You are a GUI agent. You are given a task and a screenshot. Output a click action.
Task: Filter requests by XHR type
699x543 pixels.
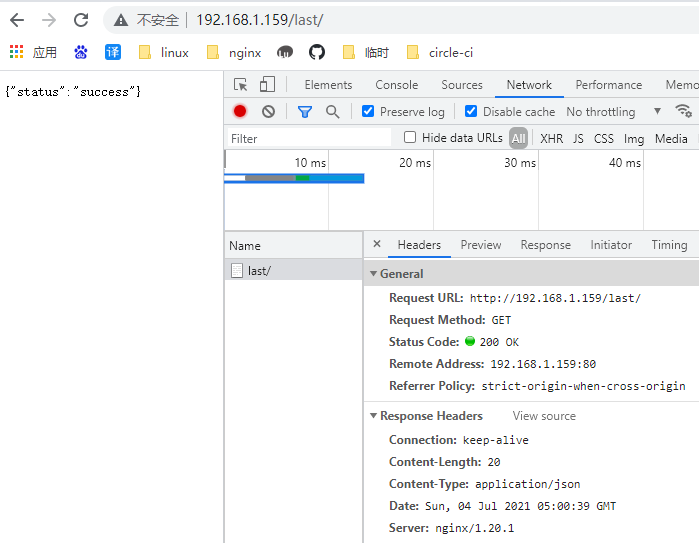click(551, 139)
